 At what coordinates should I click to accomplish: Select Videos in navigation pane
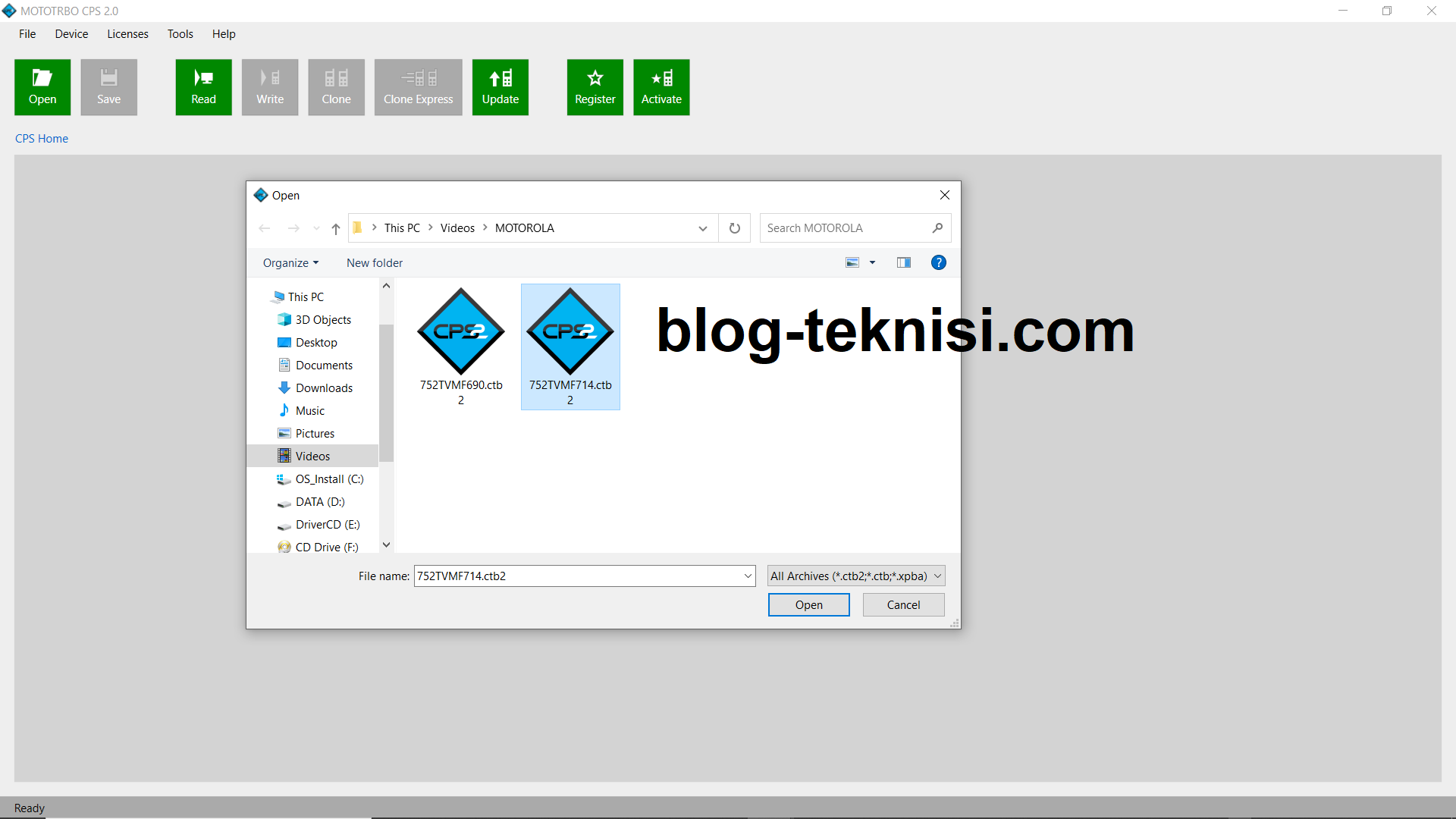[x=312, y=456]
